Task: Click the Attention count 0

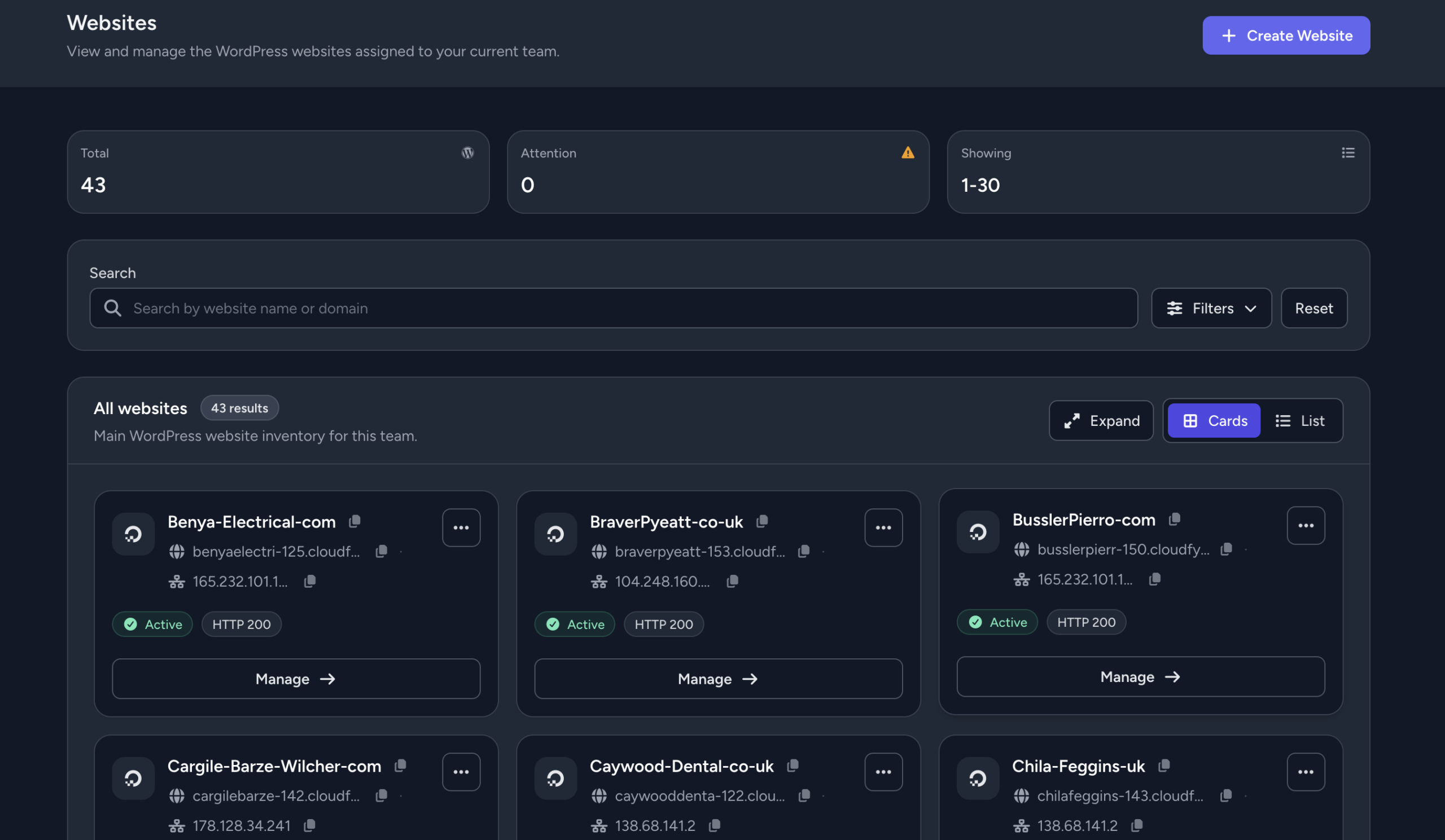Action: pyautogui.click(x=528, y=184)
